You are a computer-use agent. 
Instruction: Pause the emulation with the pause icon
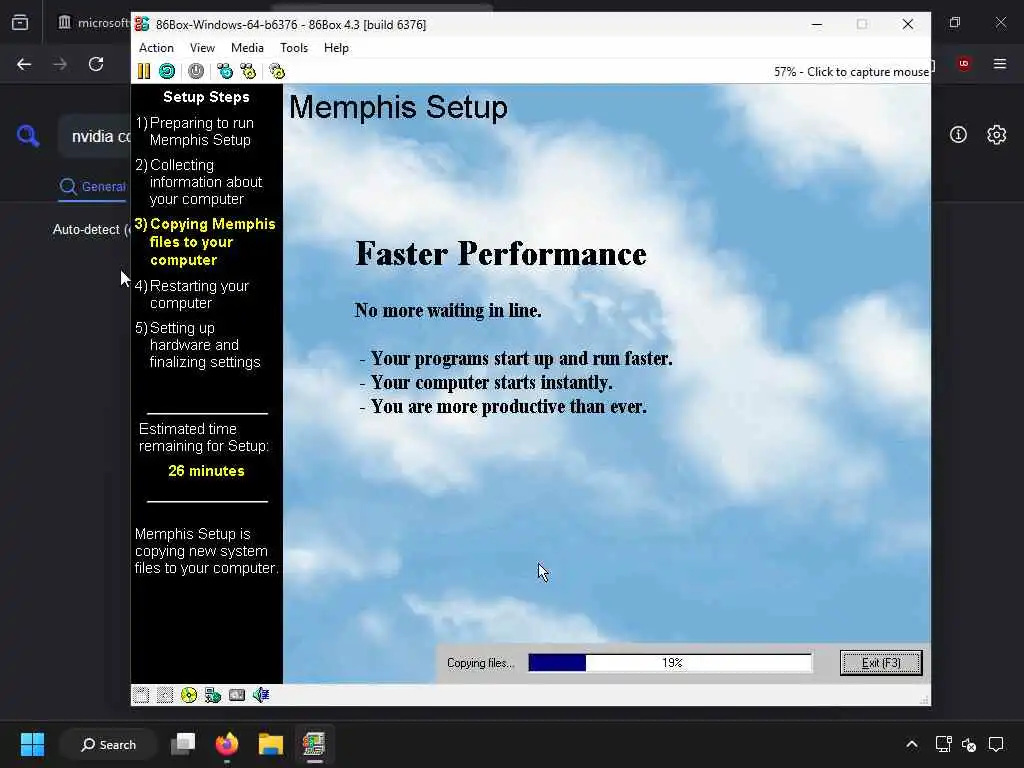point(144,71)
